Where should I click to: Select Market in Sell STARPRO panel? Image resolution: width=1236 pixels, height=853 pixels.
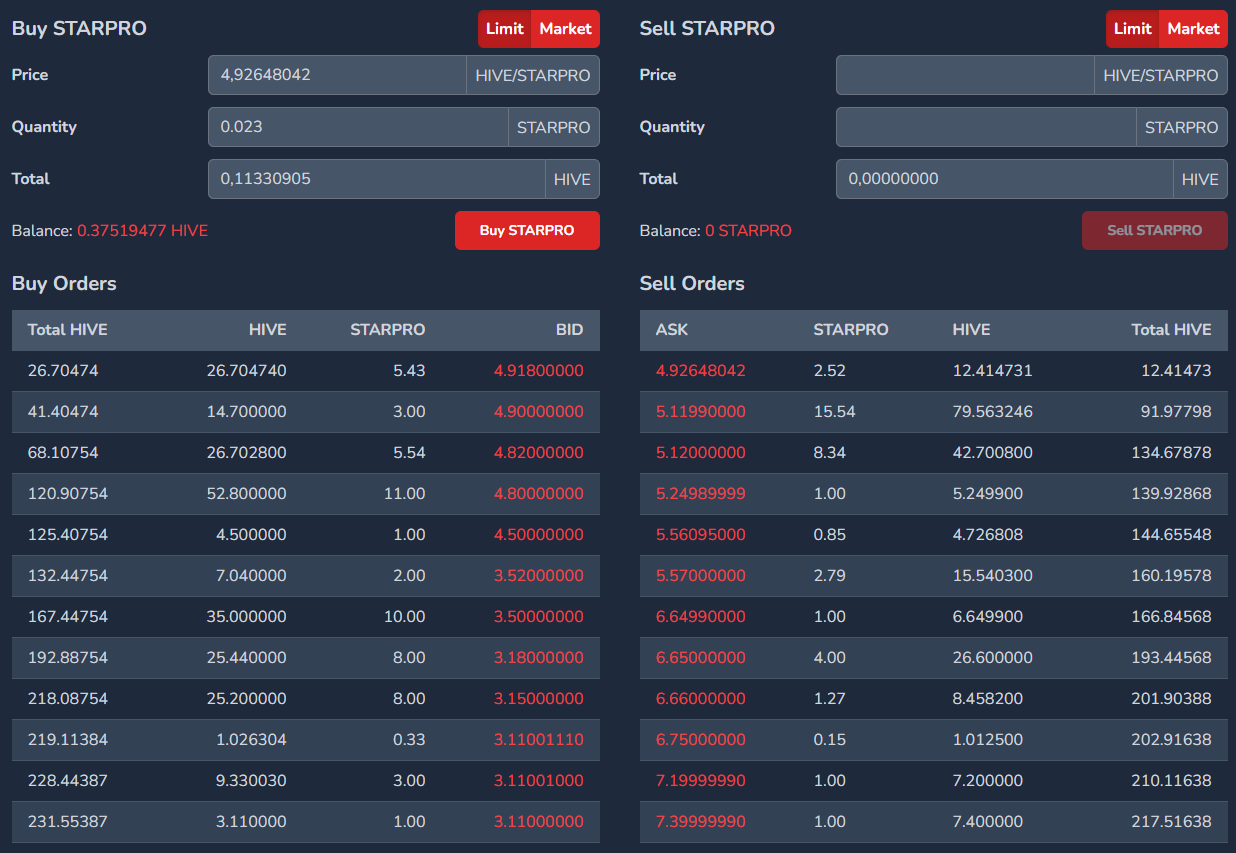tap(1193, 29)
